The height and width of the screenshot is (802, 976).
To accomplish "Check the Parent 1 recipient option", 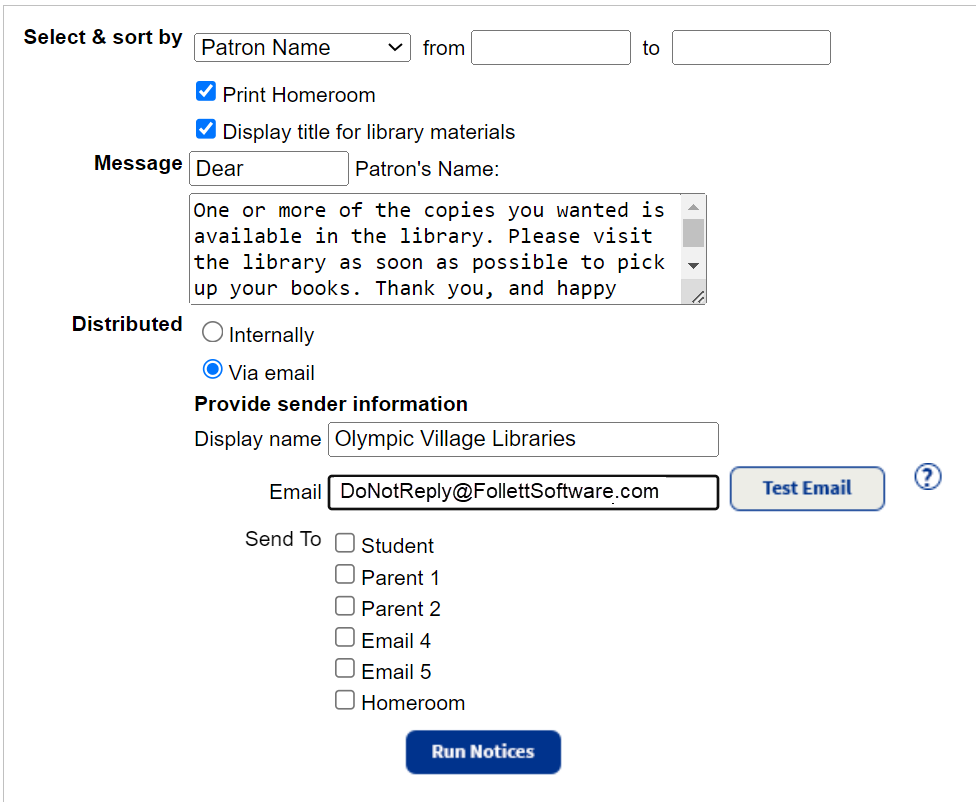I will [x=344, y=573].
